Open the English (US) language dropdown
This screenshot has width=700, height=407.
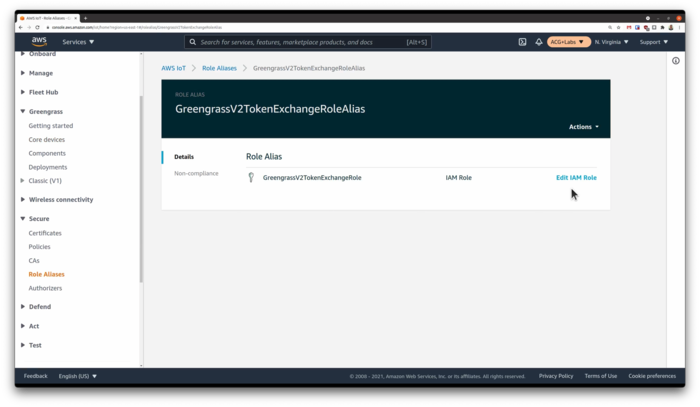point(78,376)
